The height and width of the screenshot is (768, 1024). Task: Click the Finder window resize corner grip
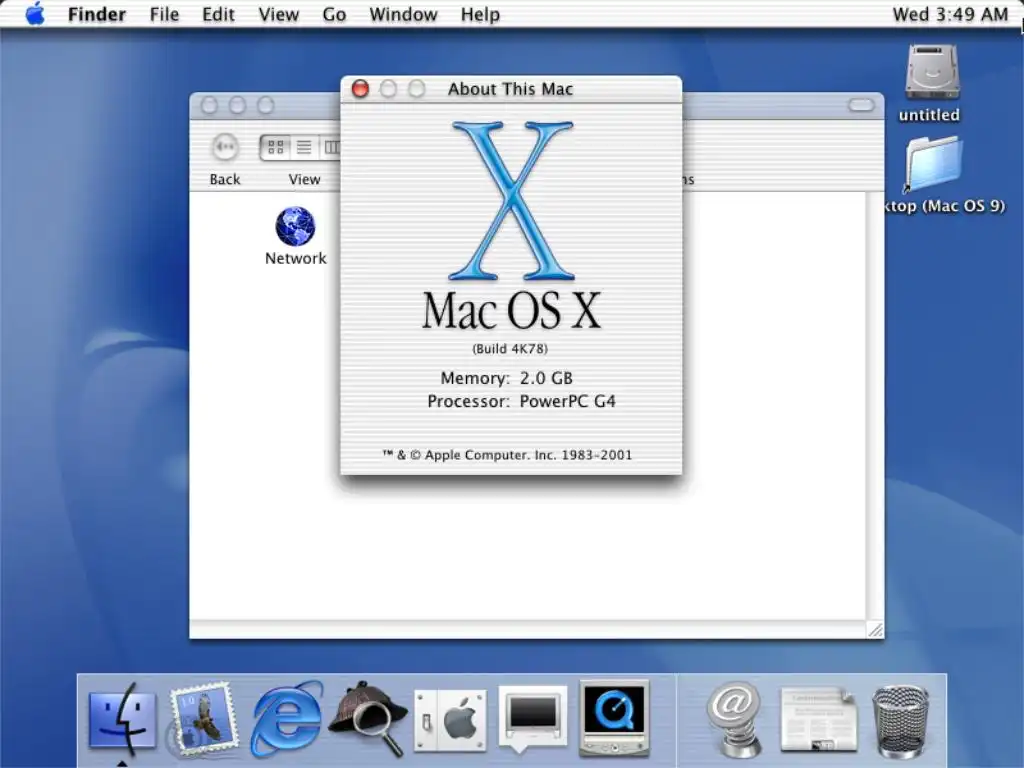(x=875, y=630)
